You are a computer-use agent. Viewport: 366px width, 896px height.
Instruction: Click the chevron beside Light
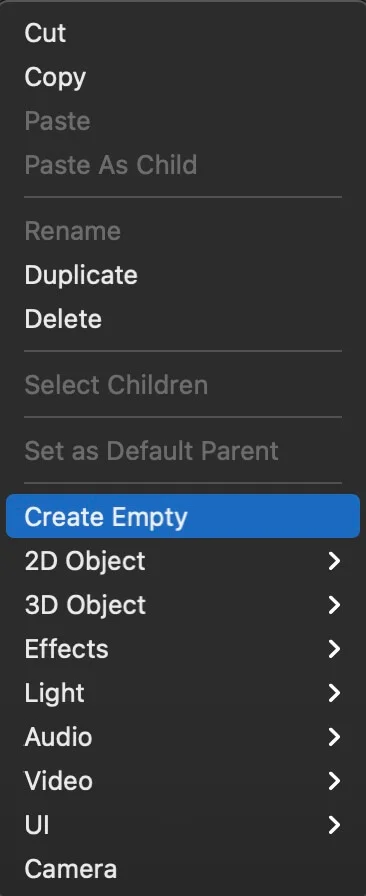[x=334, y=693]
